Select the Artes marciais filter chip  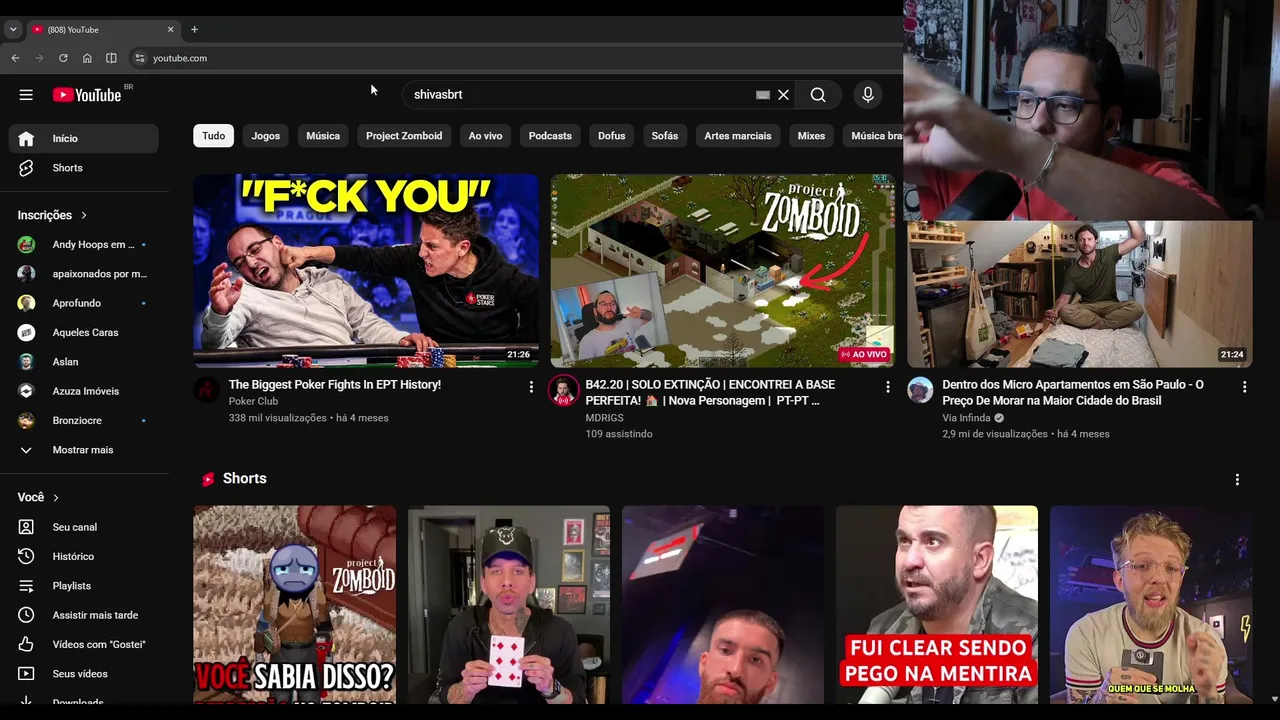click(x=738, y=136)
